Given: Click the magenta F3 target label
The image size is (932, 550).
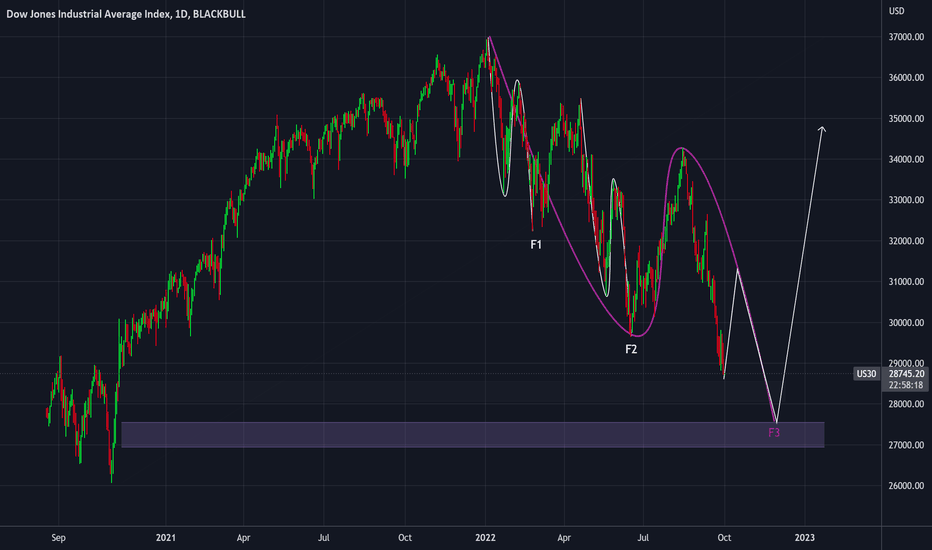Looking at the screenshot, I should (x=774, y=433).
